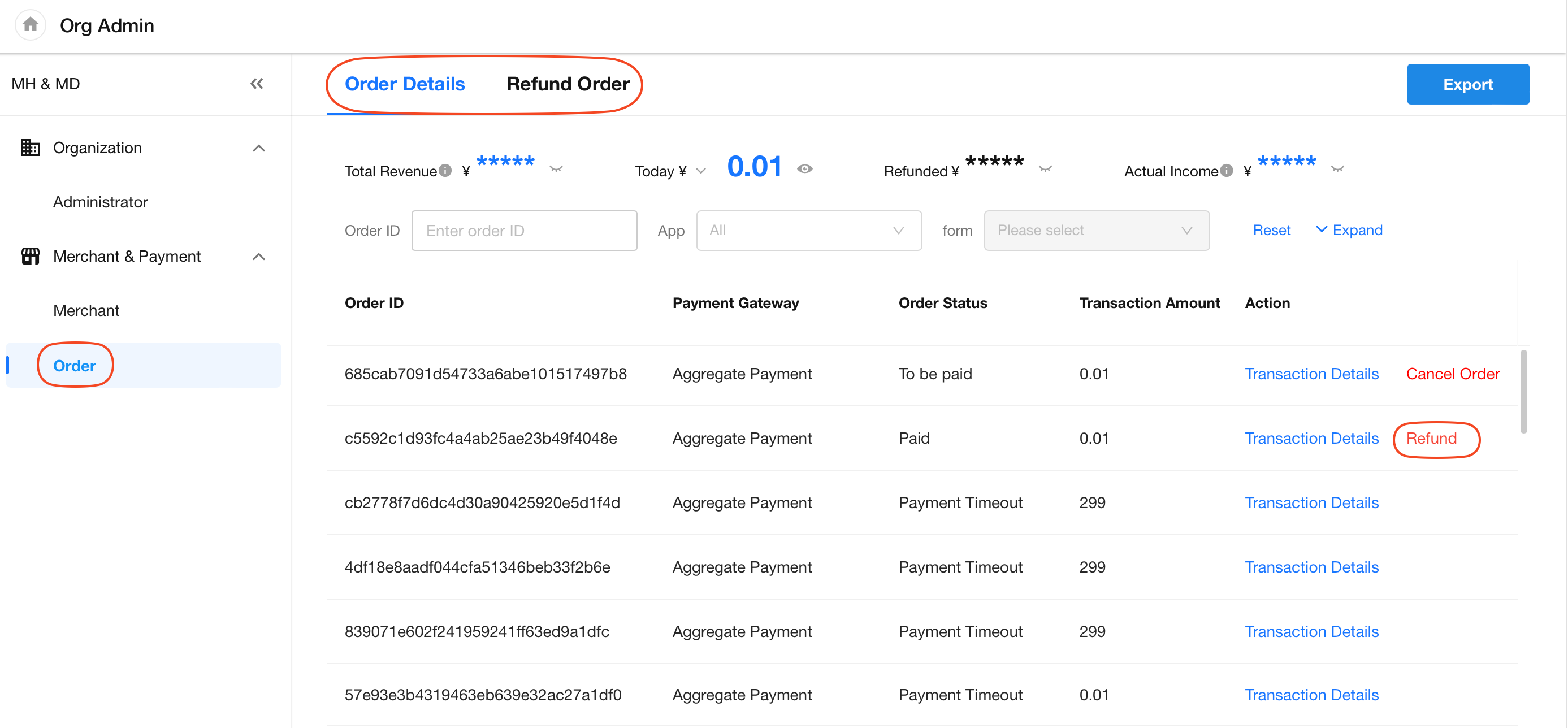1568x728 pixels.
Task: Click the Merchant & Payment store icon
Action: (31, 256)
